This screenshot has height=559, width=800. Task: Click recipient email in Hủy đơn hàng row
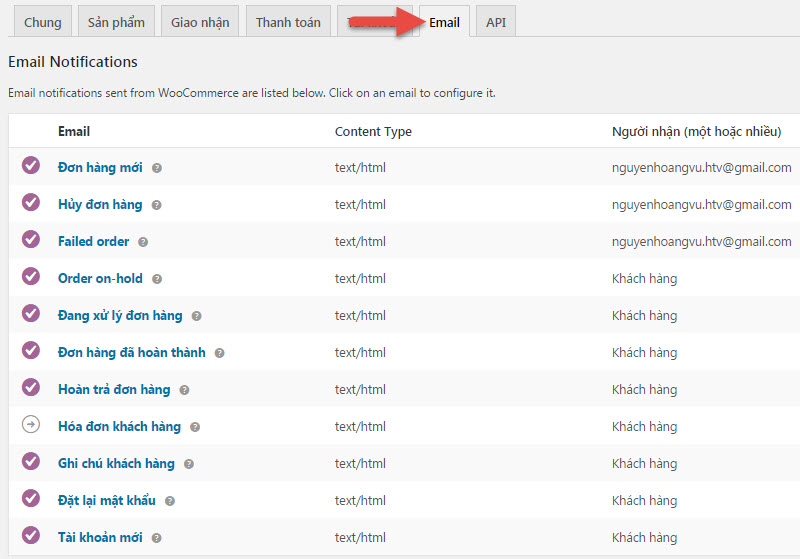click(x=702, y=205)
